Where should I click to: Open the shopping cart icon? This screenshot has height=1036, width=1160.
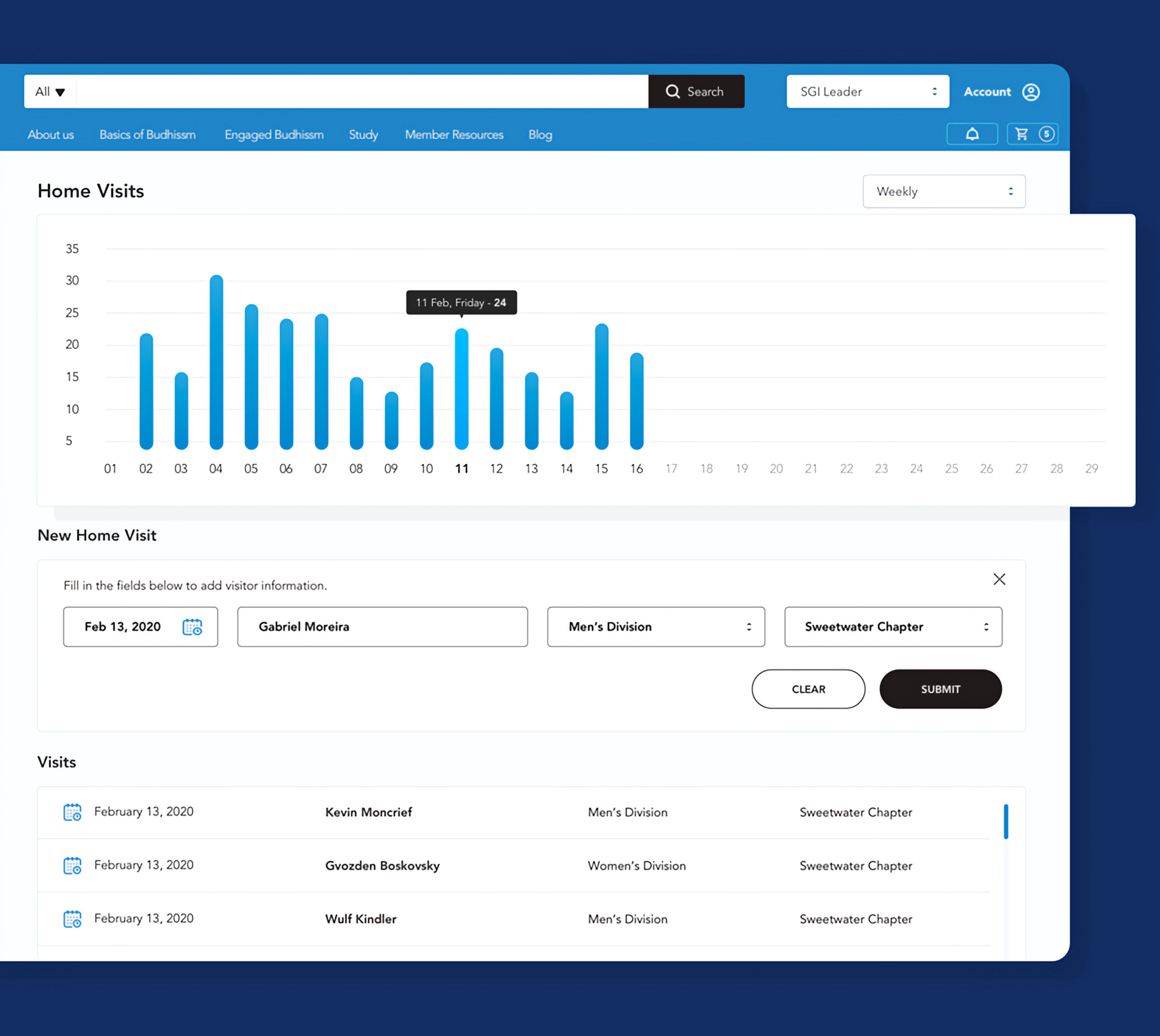(x=1022, y=134)
